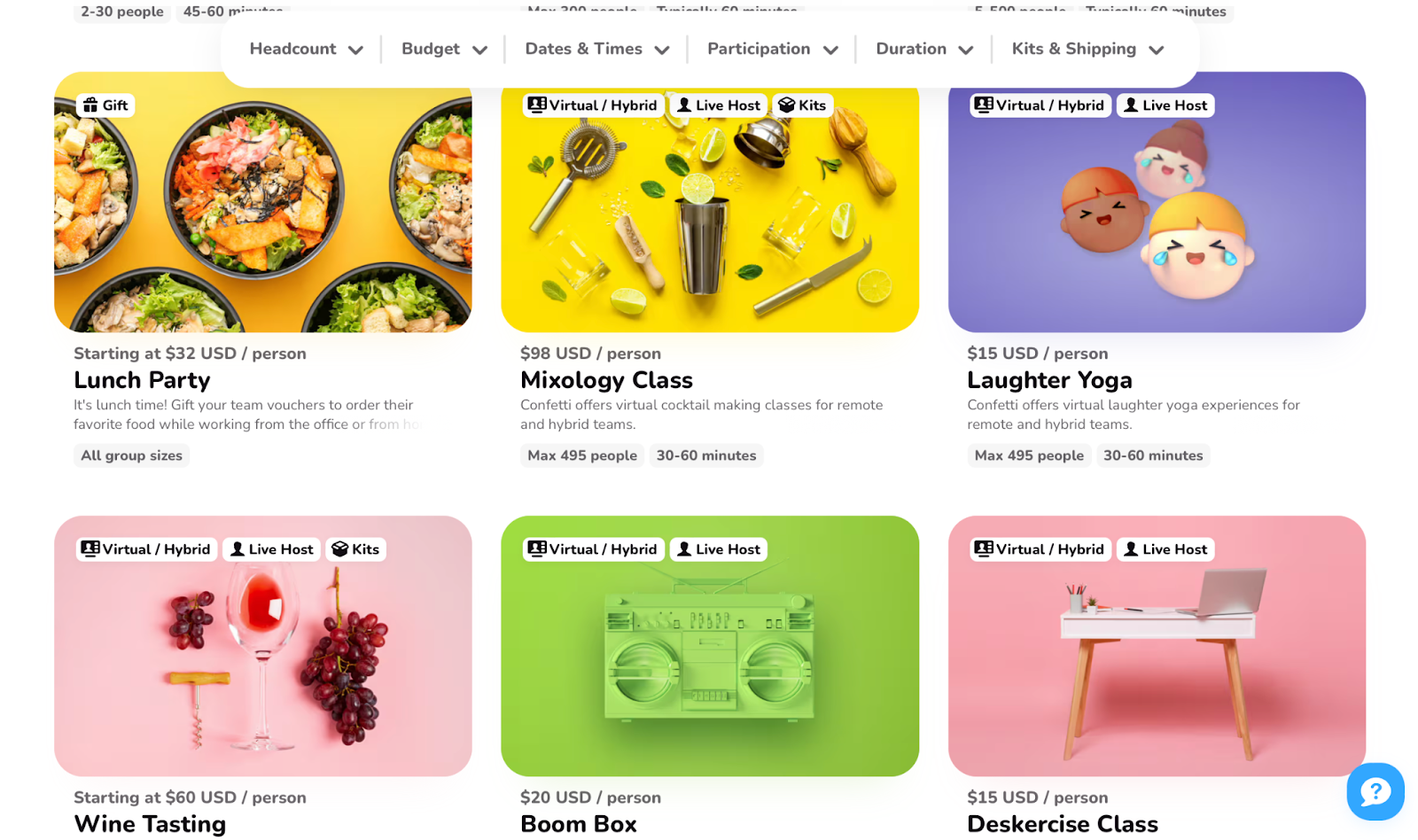The height and width of the screenshot is (840, 1418).
Task: Click the Deskercise Class title
Action: pos(1063,824)
